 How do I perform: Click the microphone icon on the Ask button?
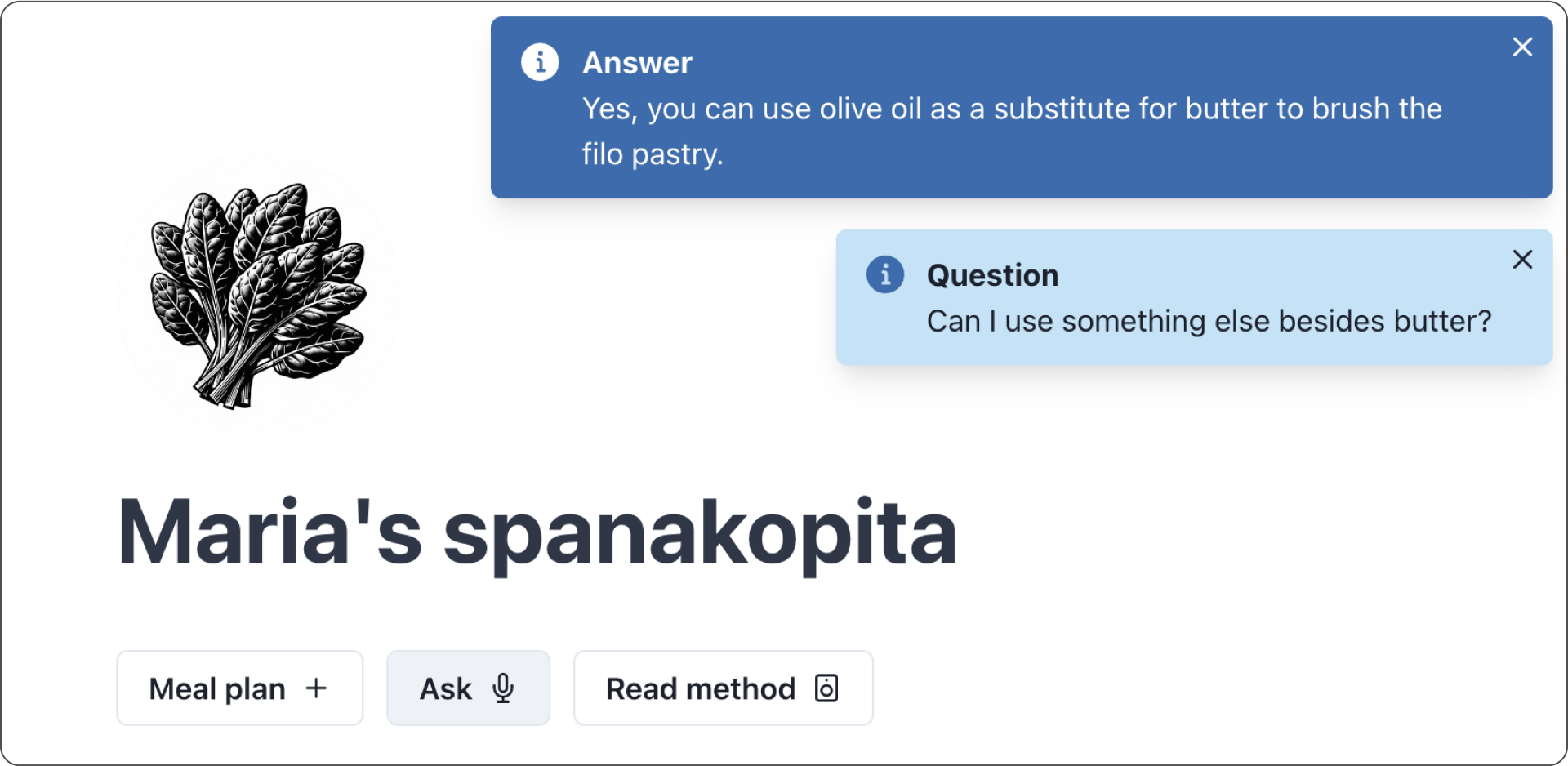tap(504, 688)
